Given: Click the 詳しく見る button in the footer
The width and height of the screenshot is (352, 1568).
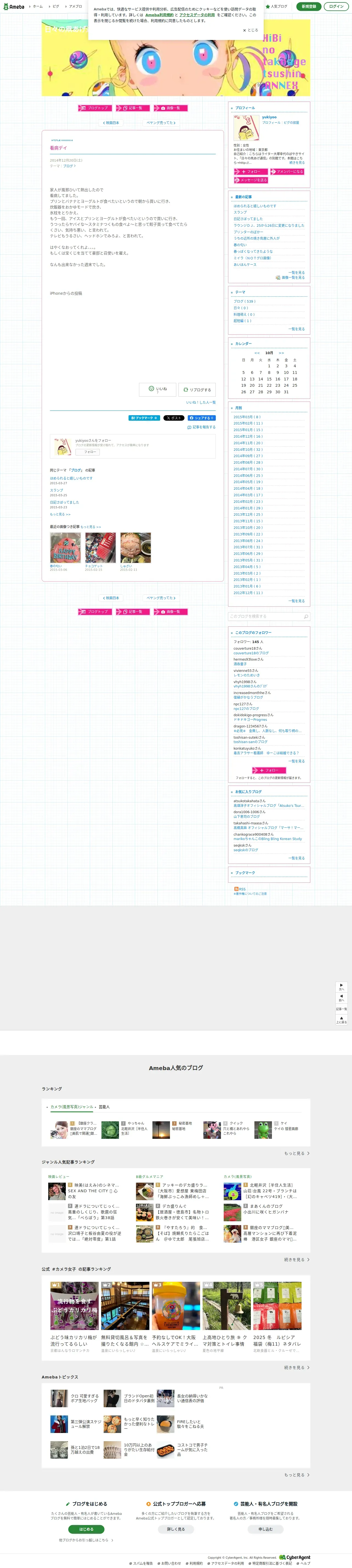Looking at the screenshot, I should point(176,1529).
